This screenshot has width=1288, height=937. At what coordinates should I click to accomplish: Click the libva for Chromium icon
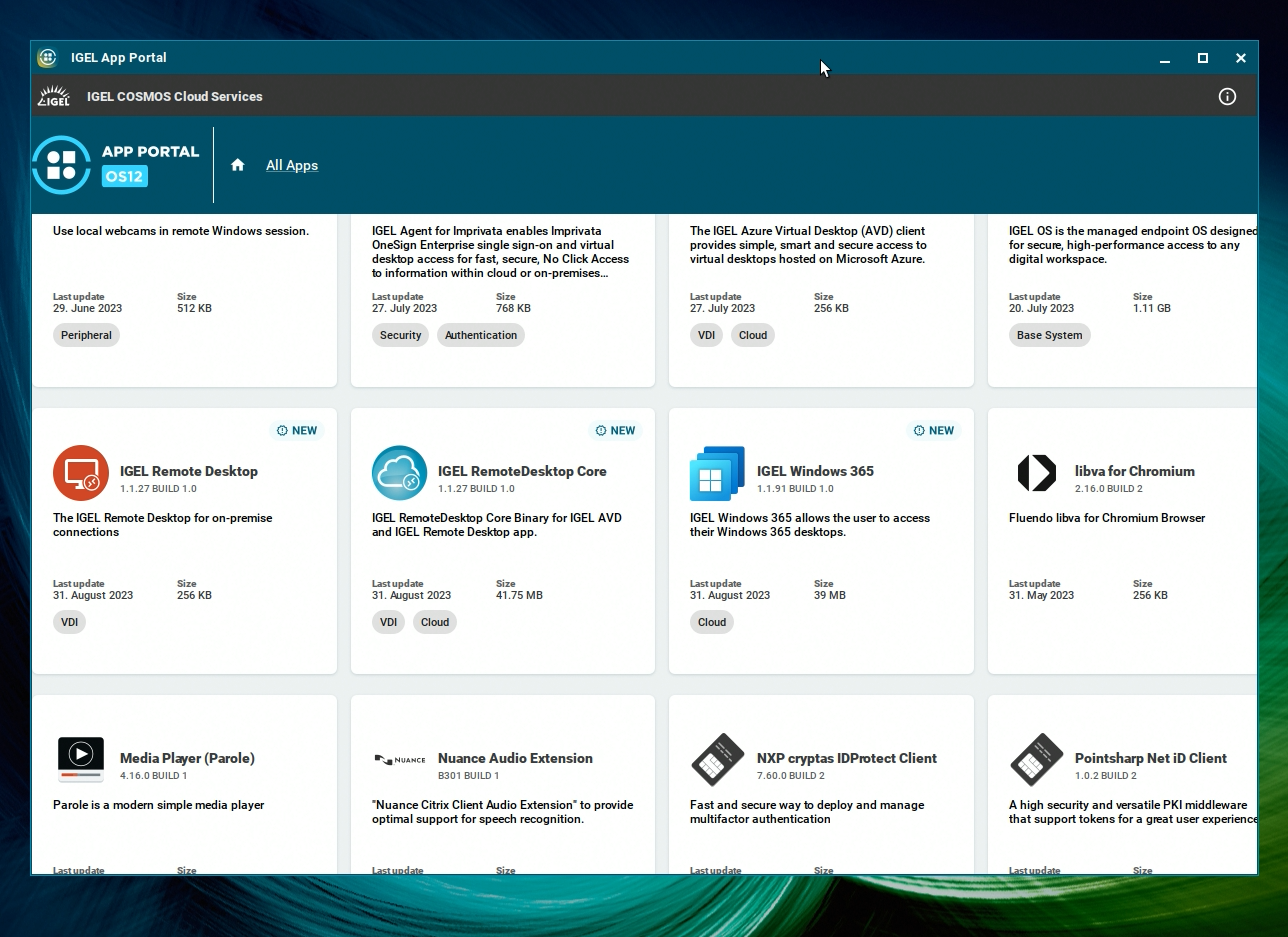tap(1036, 473)
